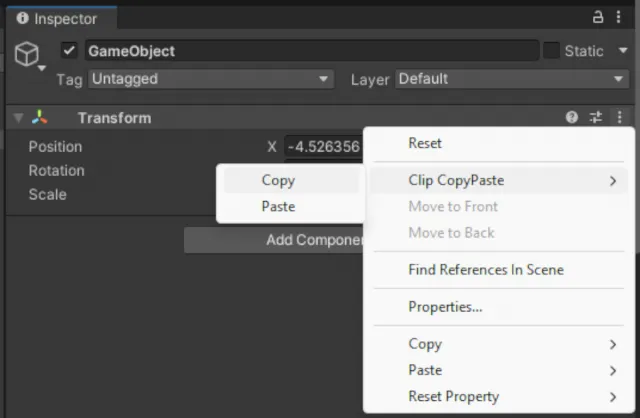This screenshot has height=418, width=640.
Task: Click the Scale label
Action: [x=47, y=194]
